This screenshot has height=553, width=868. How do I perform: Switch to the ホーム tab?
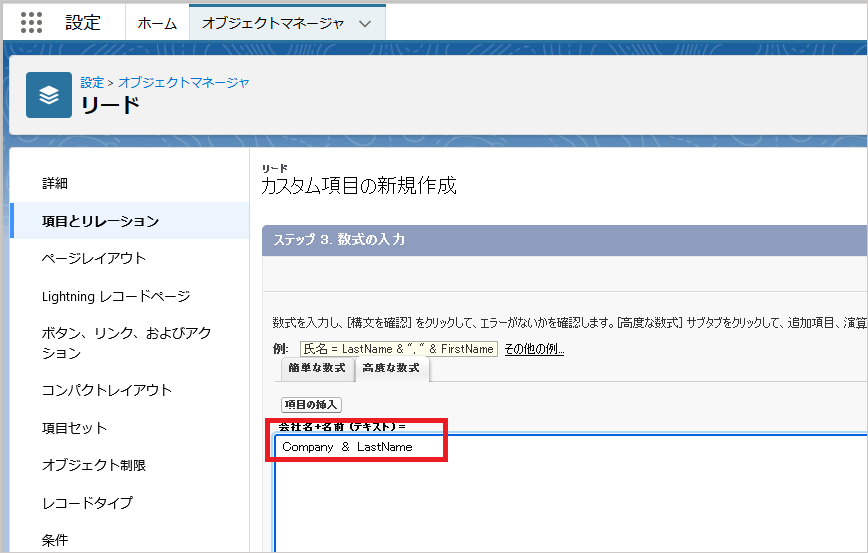pyautogui.click(x=157, y=23)
